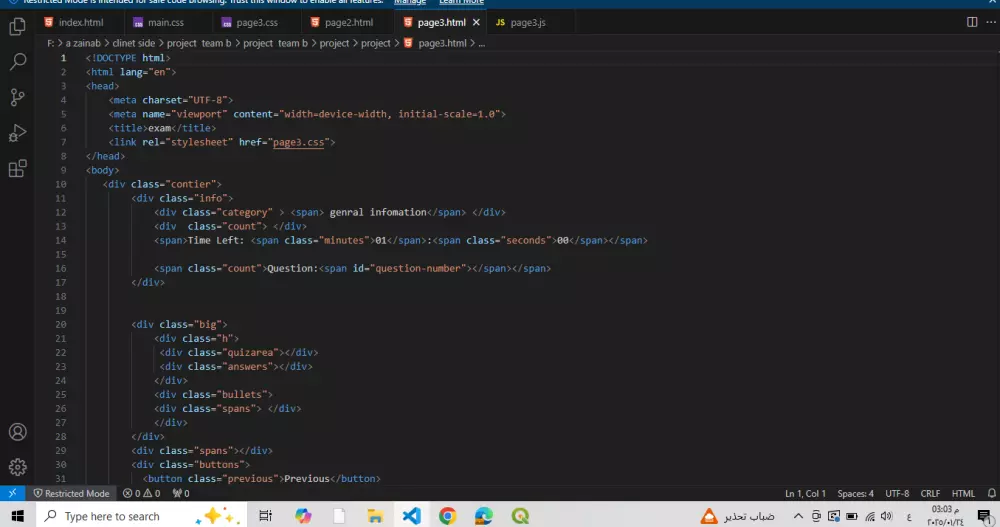Click the 'quizarea' class value on line 22
The image size is (1000, 527).
[x=251, y=352]
